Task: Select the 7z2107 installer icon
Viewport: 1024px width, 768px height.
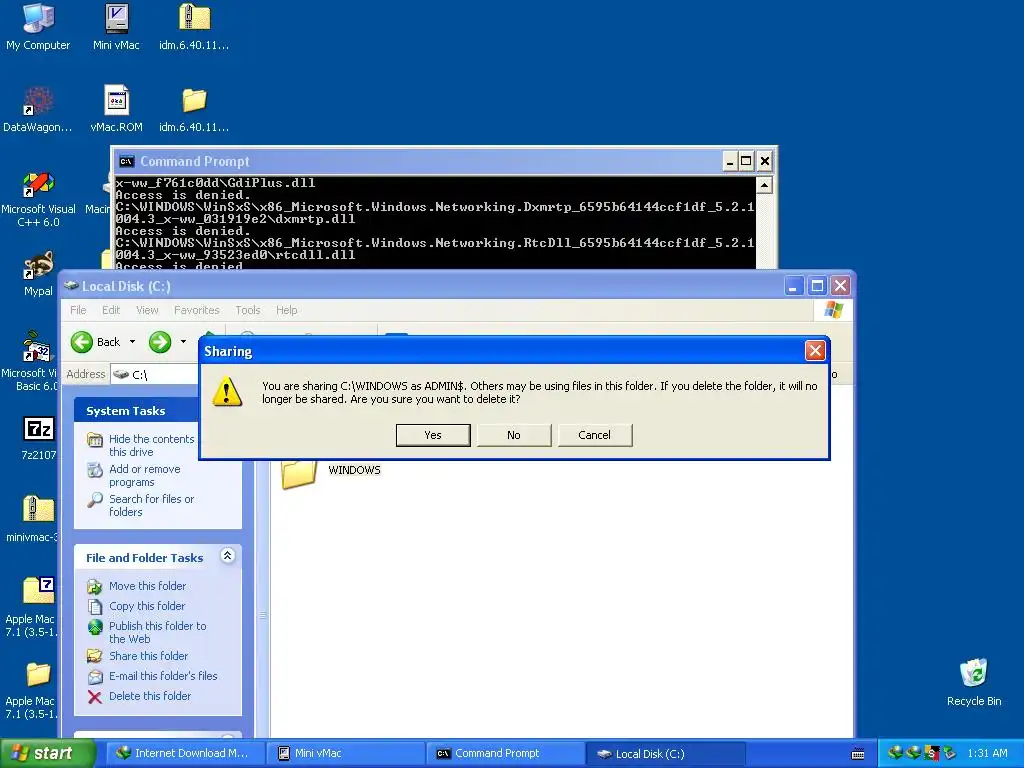Action: click(x=39, y=429)
